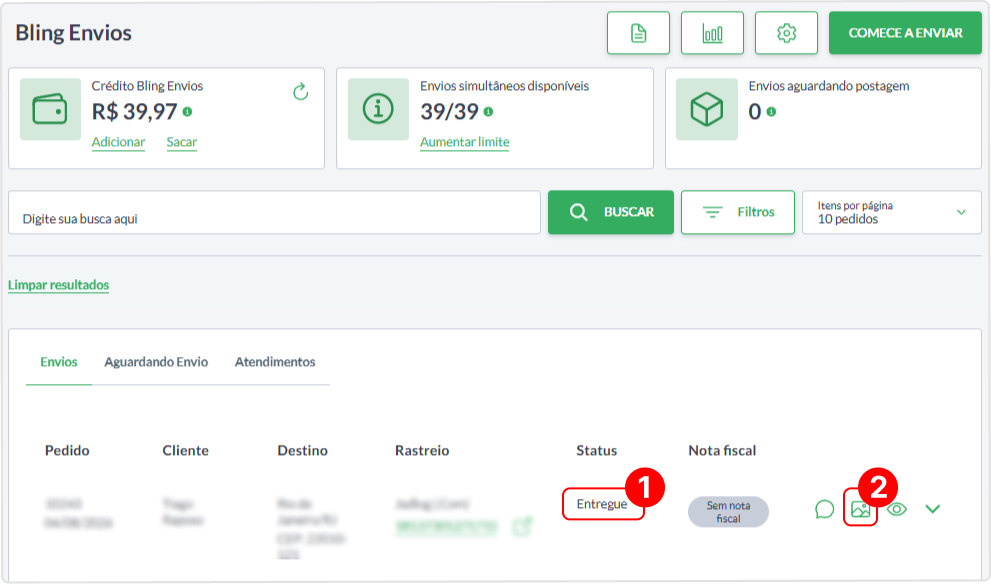Click the Destino column header
The width and height of the screenshot is (991, 584).
[302, 451]
